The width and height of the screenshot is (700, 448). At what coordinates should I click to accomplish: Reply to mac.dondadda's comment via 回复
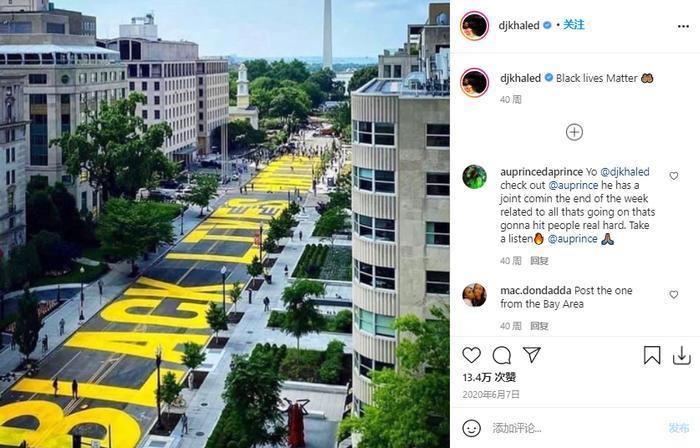point(539,326)
